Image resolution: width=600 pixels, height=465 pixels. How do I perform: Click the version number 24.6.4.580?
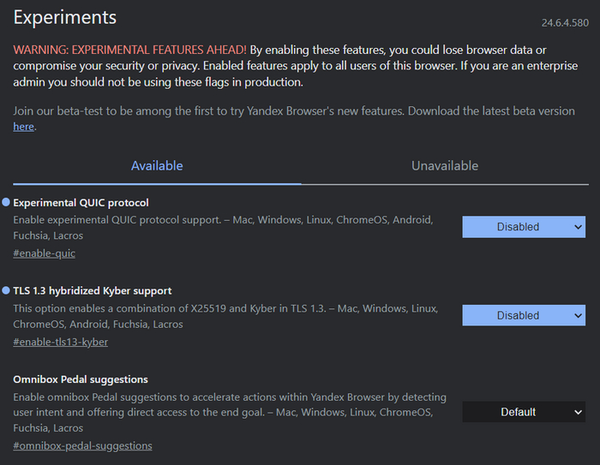tap(565, 23)
